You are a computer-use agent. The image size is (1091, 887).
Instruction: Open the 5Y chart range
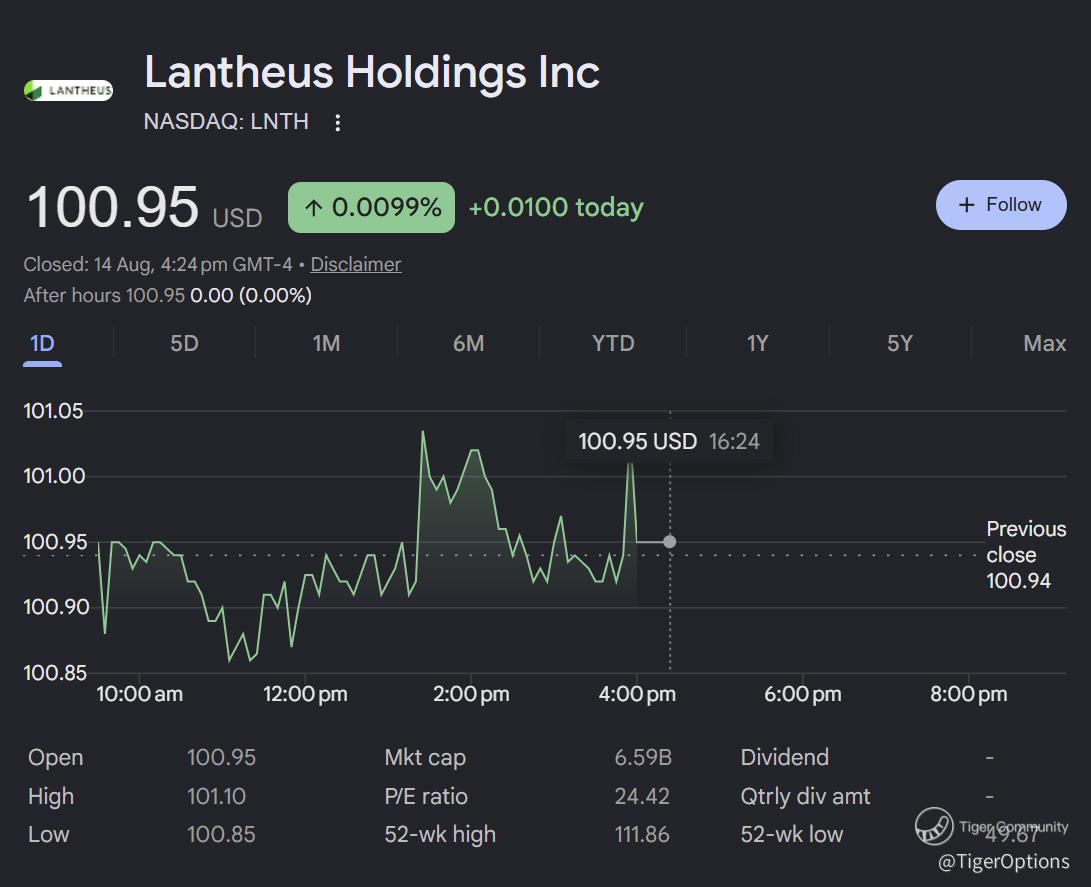click(900, 344)
